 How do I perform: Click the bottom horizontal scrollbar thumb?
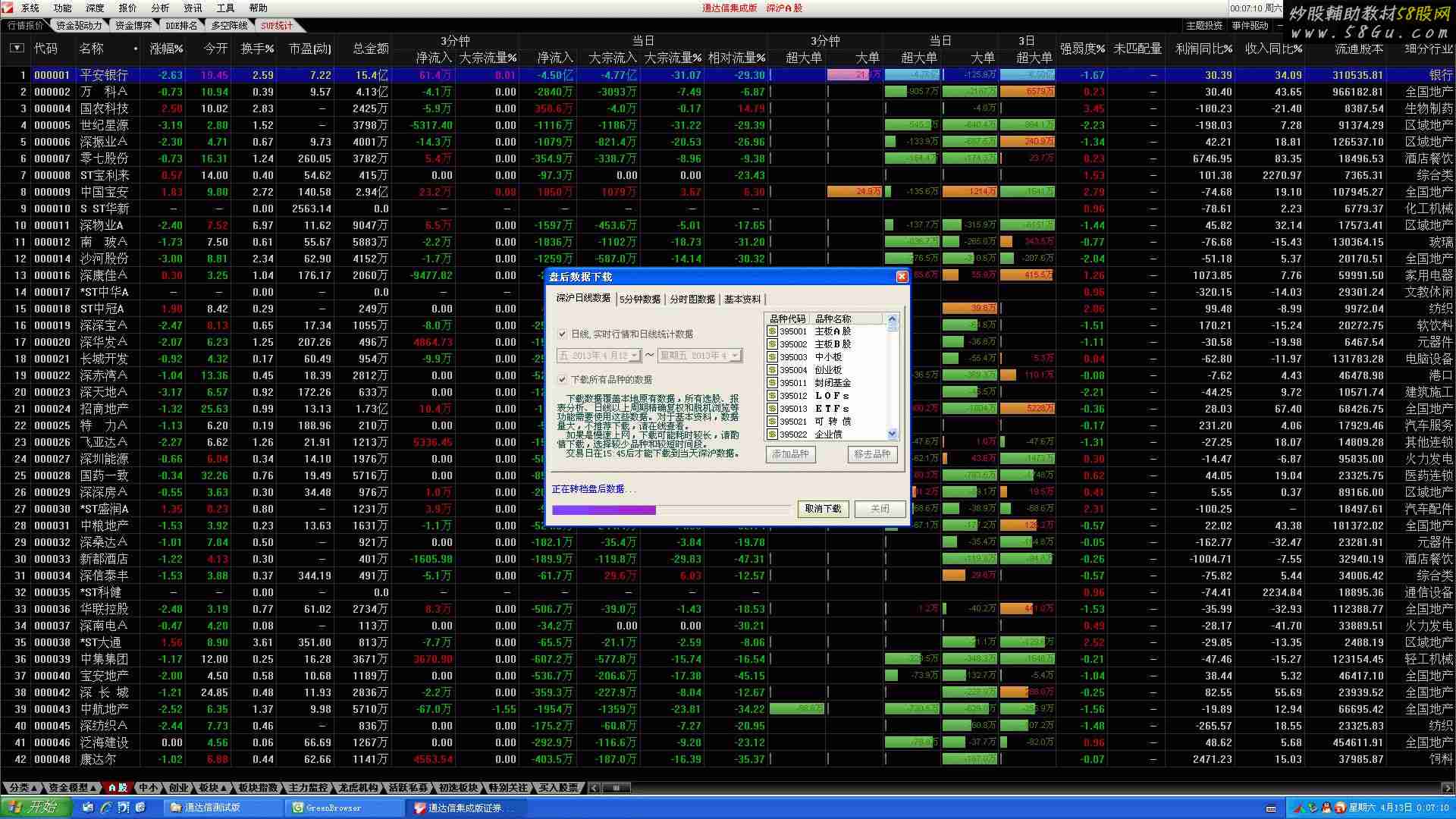point(617,788)
